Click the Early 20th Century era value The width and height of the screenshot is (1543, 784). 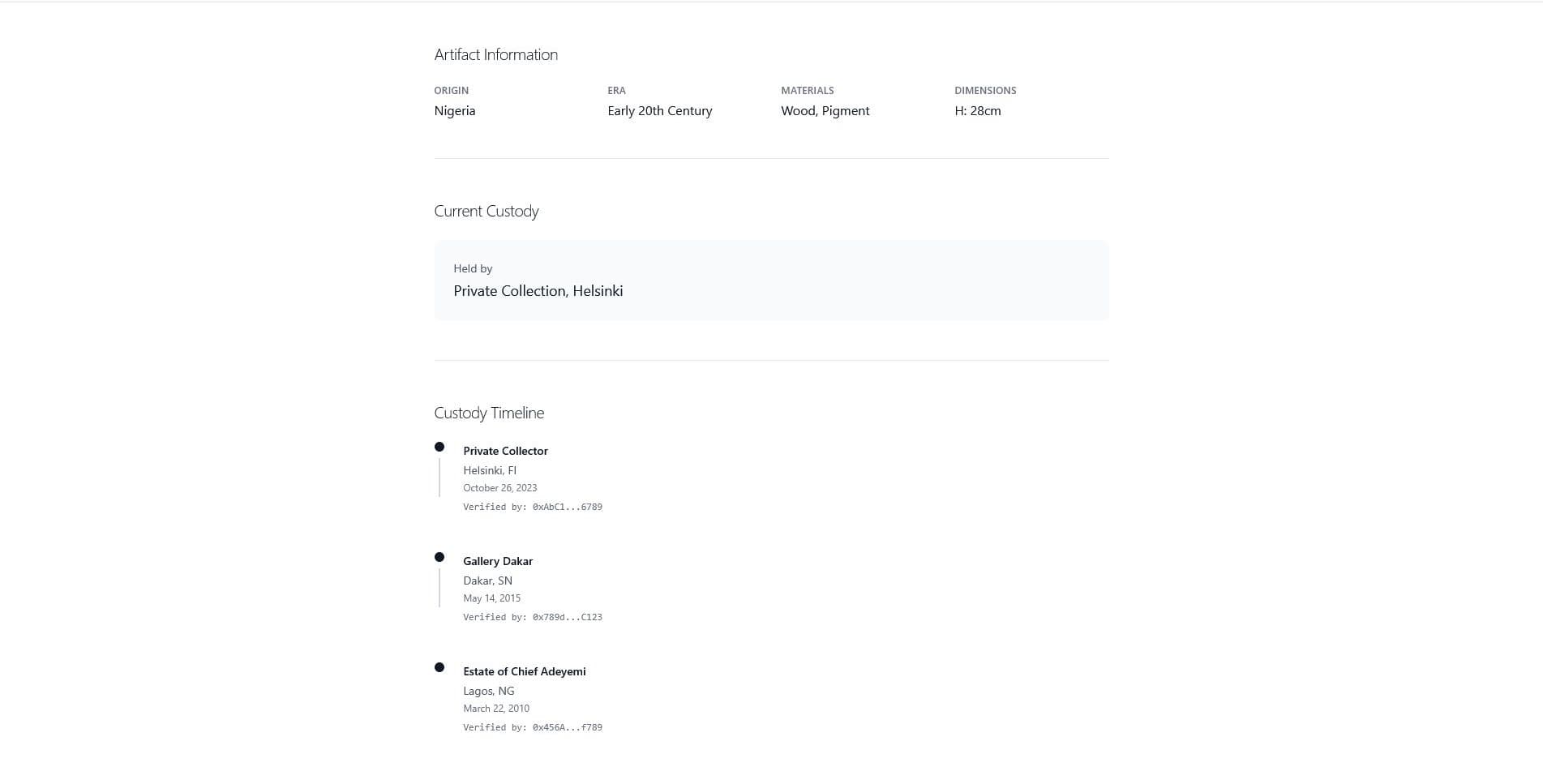[659, 111]
